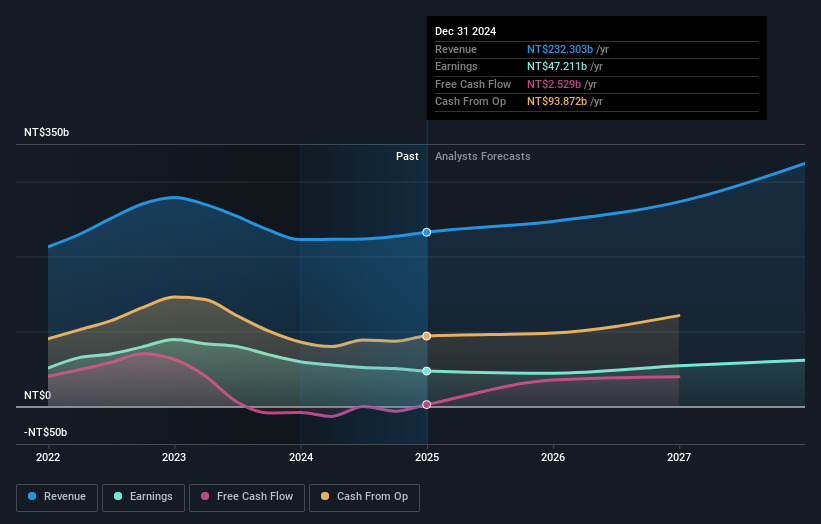Select 2023 on the time axis

click(x=174, y=458)
